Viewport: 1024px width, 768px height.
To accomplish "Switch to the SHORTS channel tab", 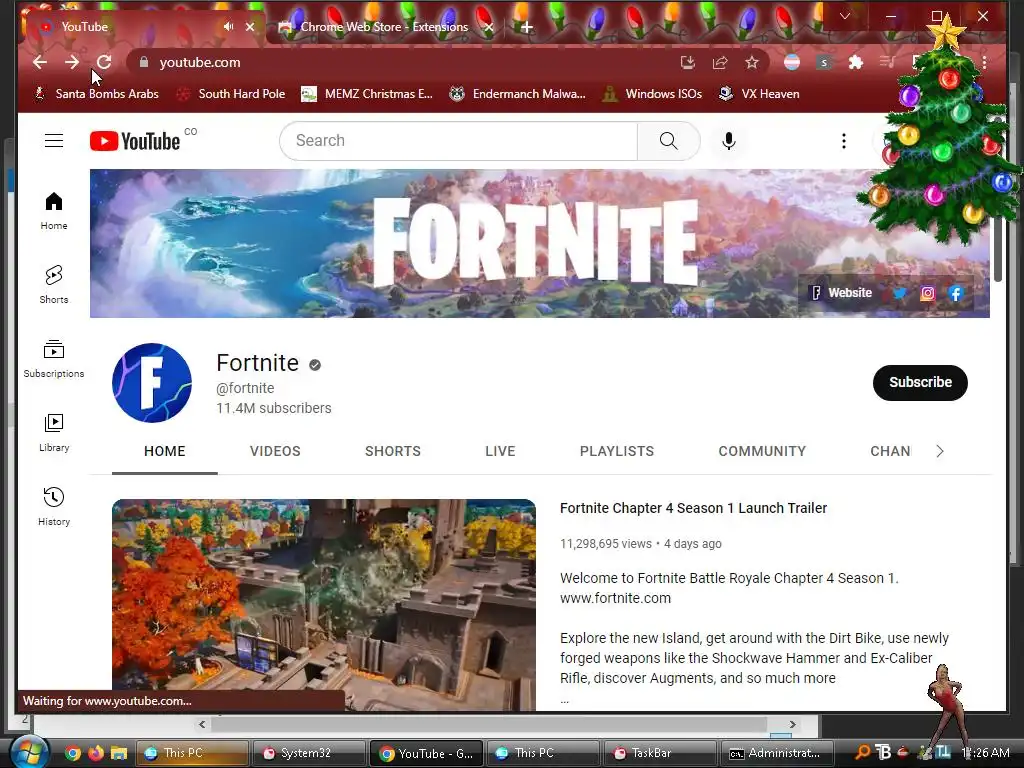I will (392, 451).
